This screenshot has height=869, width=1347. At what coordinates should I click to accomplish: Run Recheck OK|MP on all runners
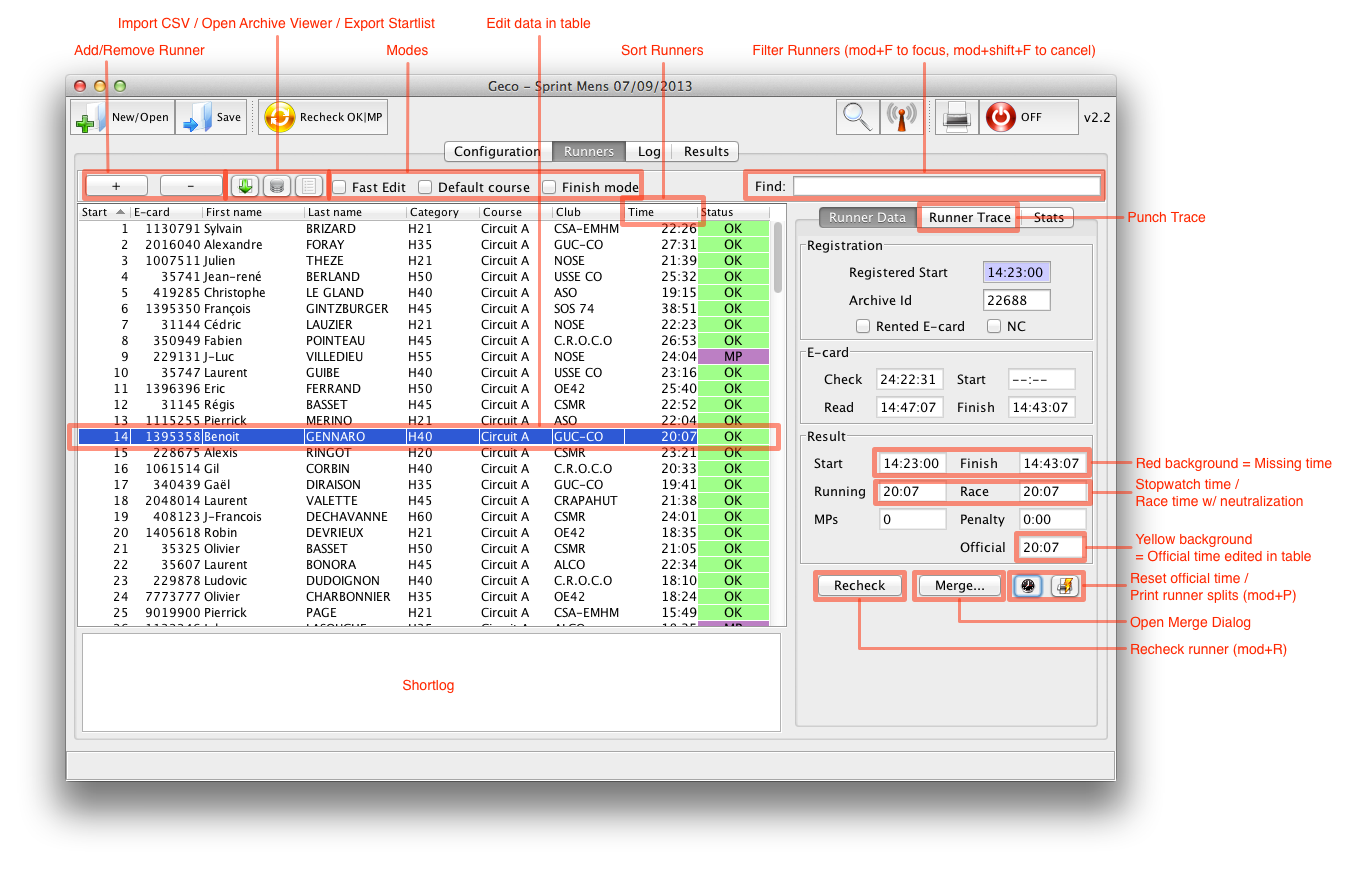click(x=324, y=117)
